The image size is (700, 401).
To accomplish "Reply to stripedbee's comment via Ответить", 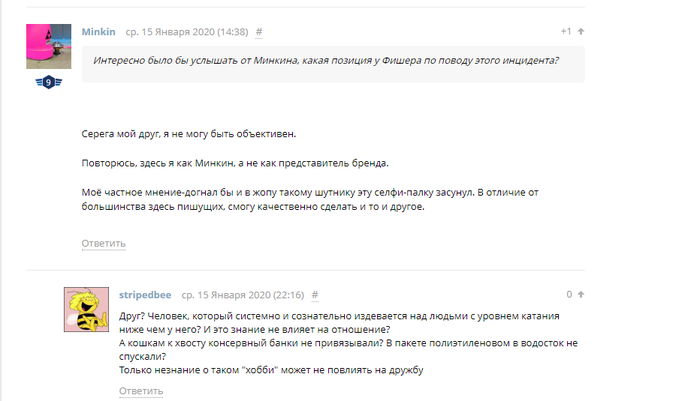I will point(141,391).
